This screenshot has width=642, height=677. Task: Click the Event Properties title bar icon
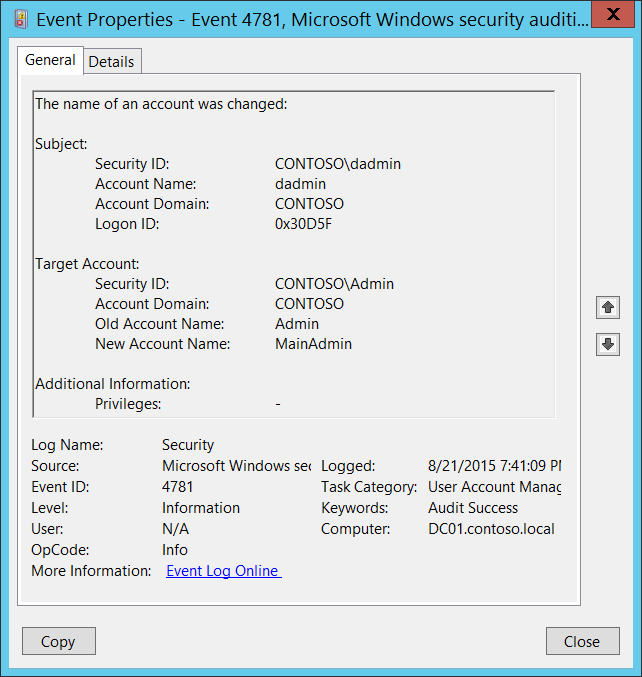pos(20,17)
